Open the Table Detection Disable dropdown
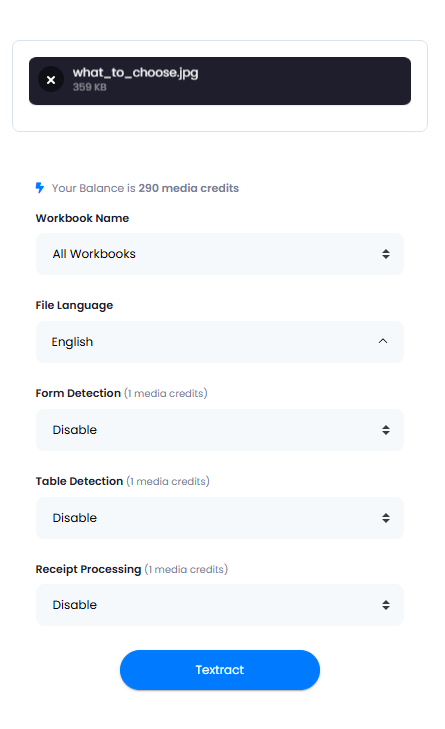Image resolution: width=445 pixels, height=729 pixels. click(219, 518)
